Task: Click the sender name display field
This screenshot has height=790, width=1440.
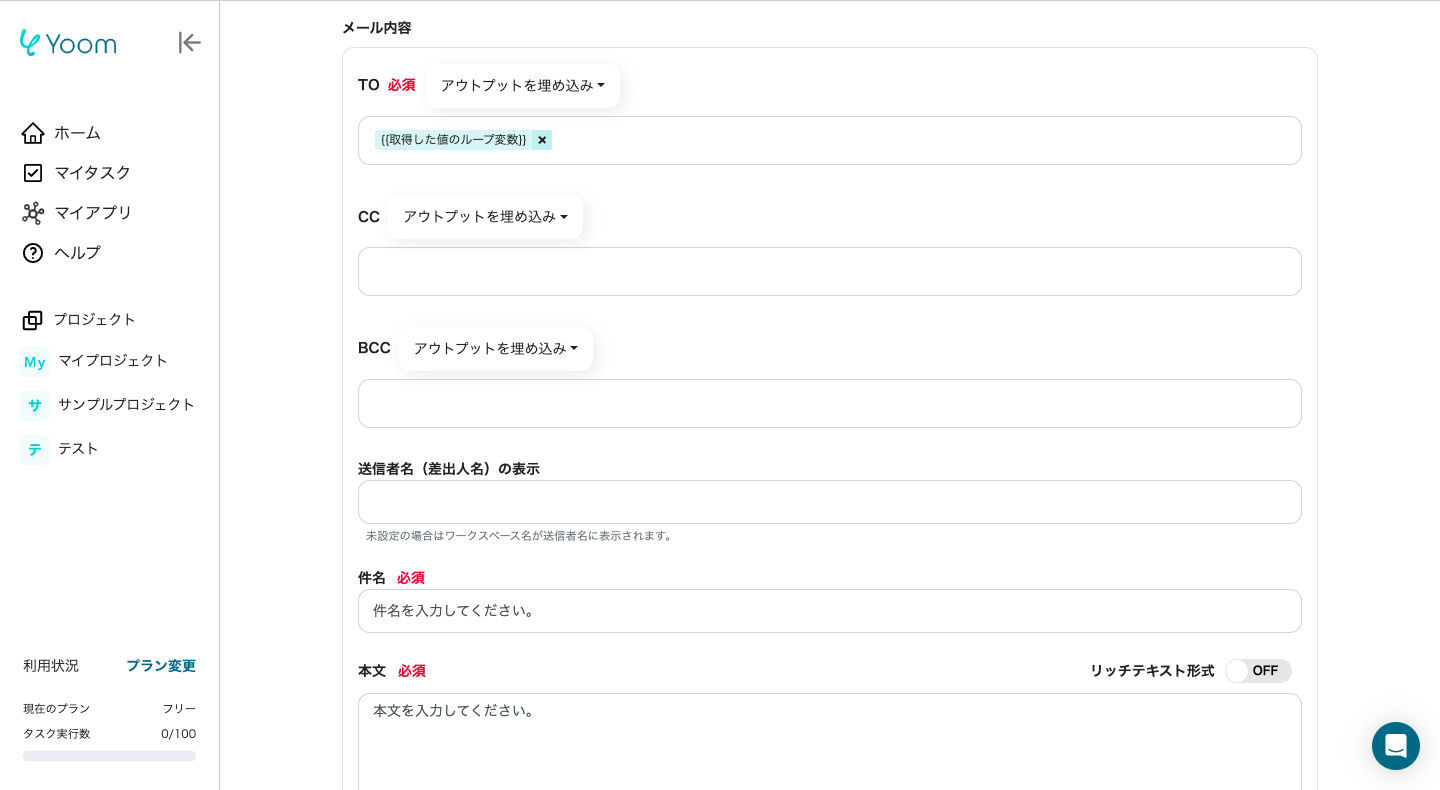Action: [x=829, y=502]
